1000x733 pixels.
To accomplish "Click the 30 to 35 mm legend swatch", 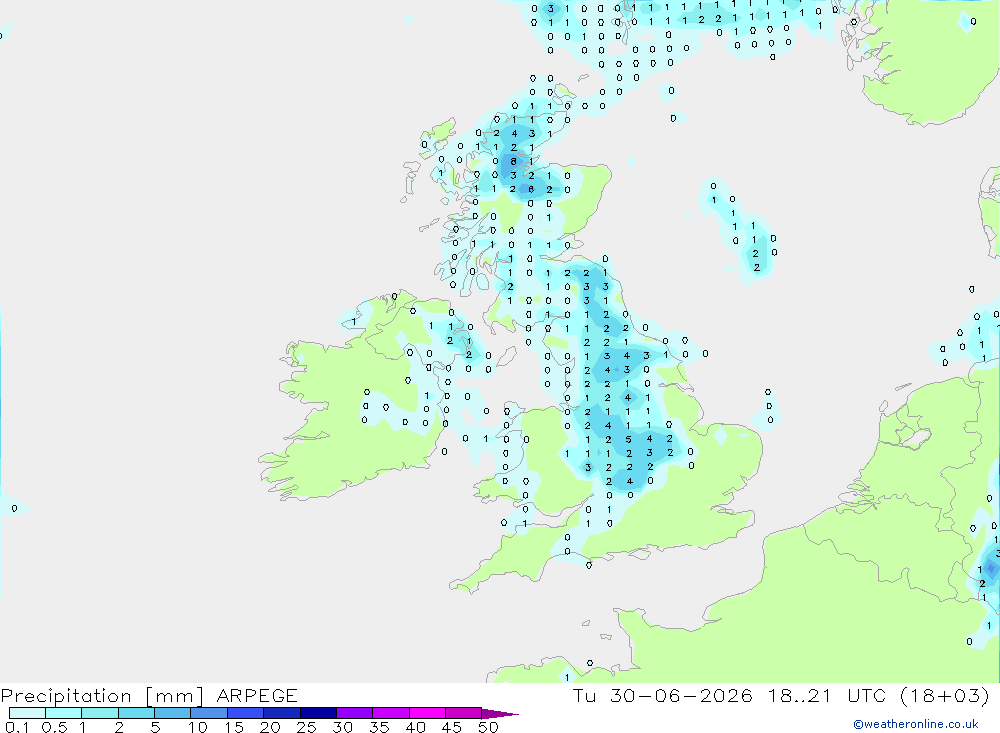I will pos(355,713).
